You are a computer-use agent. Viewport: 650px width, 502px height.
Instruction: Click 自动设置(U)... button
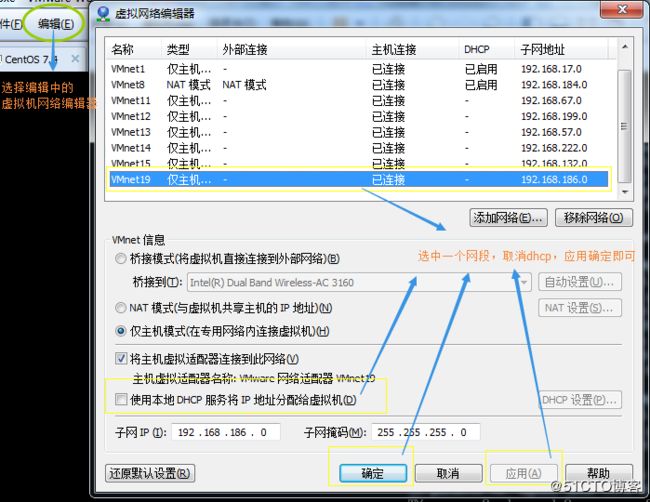580,282
